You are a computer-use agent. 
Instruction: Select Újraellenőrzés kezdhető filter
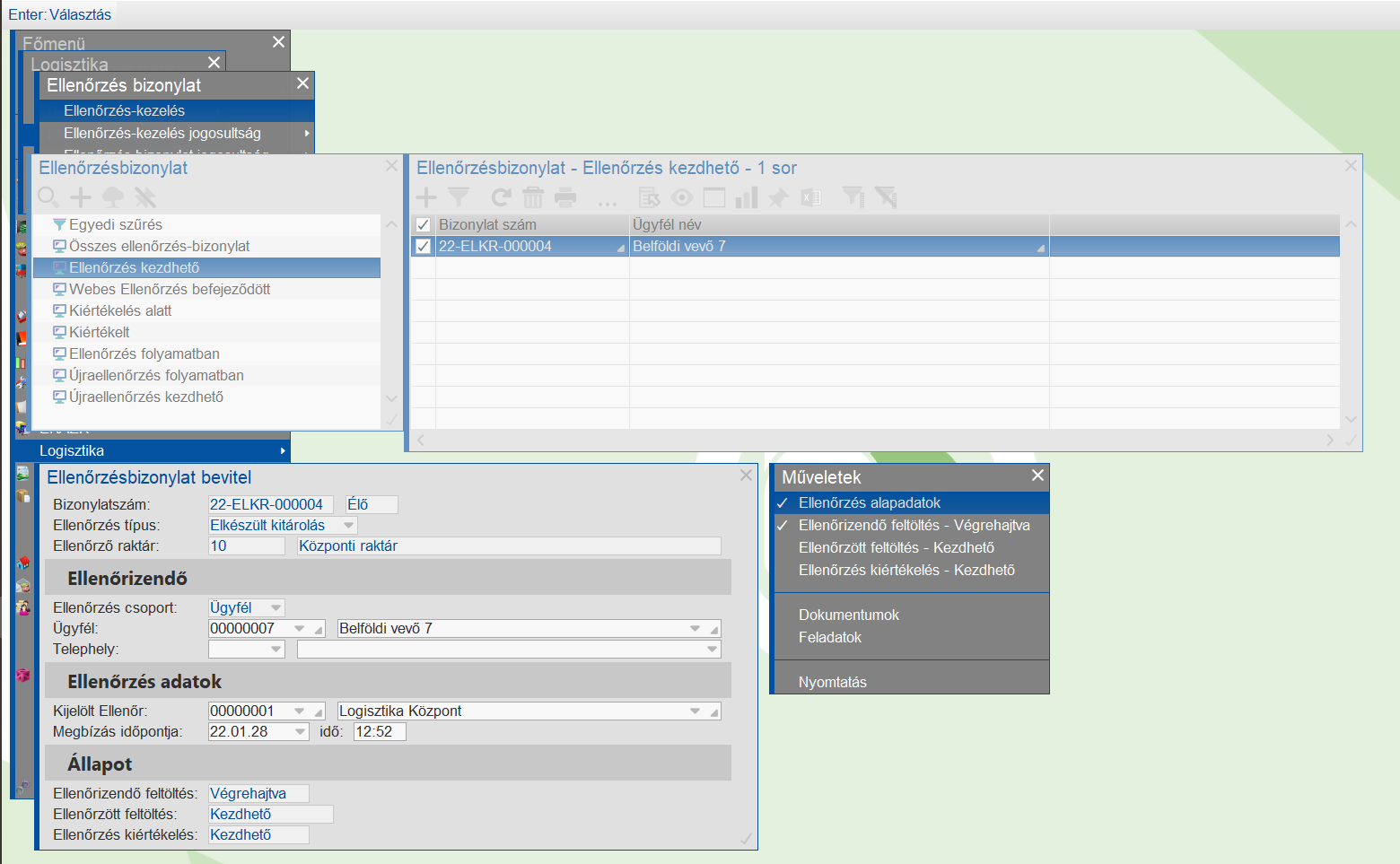click(206, 397)
